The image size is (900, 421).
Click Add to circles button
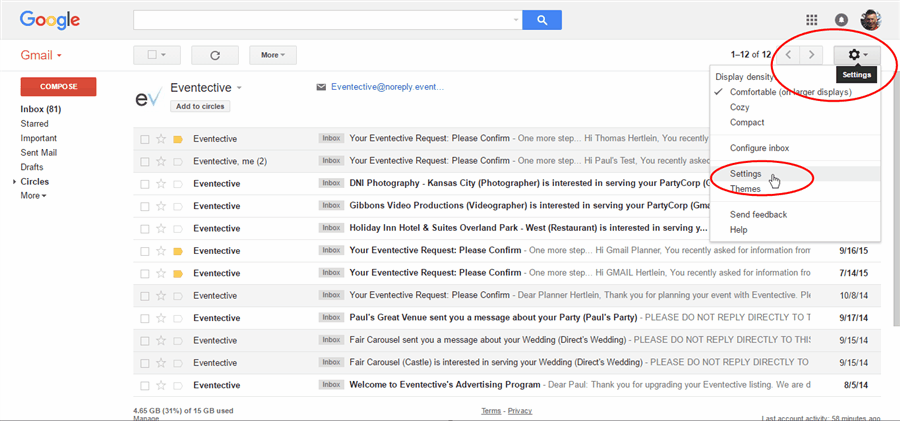click(200, 106)
